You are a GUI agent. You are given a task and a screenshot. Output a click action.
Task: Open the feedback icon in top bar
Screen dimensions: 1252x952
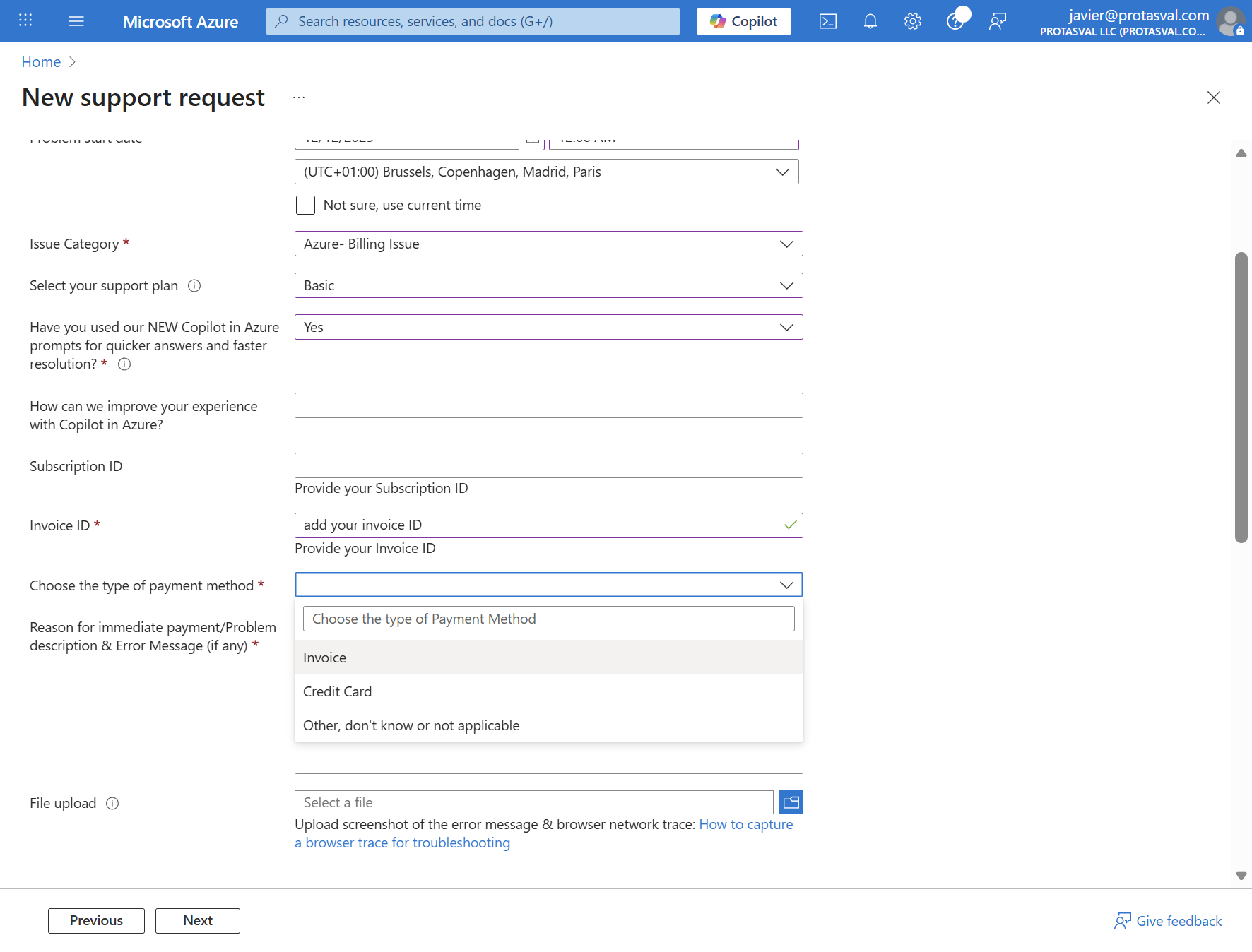coord(998,21)
